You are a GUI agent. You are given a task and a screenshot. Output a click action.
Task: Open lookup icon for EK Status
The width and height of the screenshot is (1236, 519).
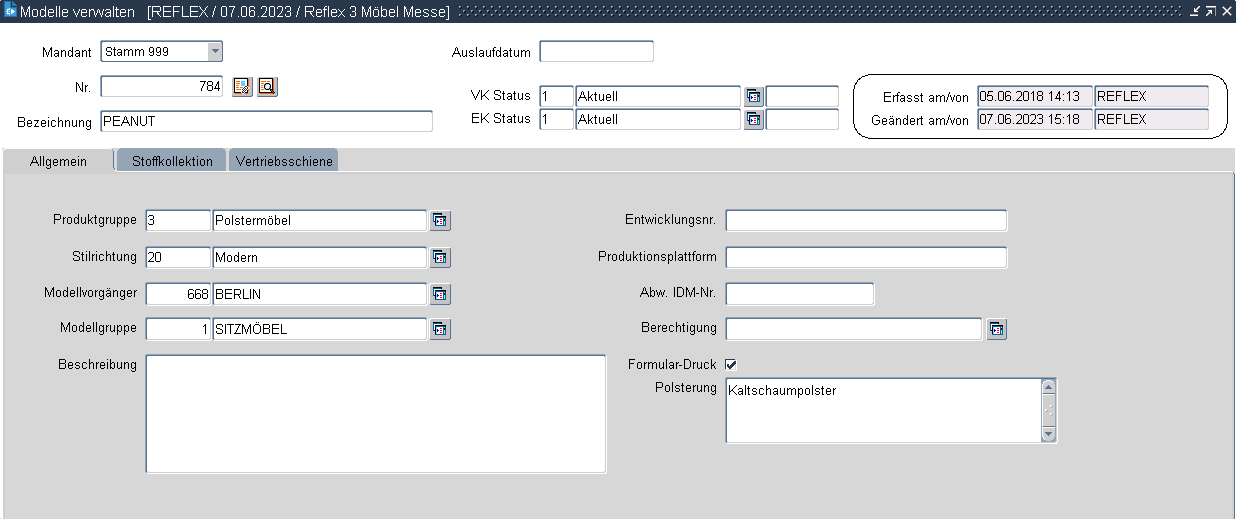(x=754, y=120)
